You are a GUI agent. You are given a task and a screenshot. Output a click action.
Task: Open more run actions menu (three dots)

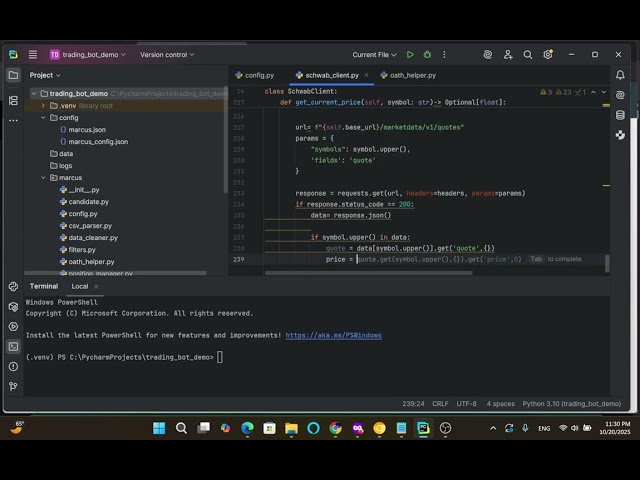coord(444,54)
